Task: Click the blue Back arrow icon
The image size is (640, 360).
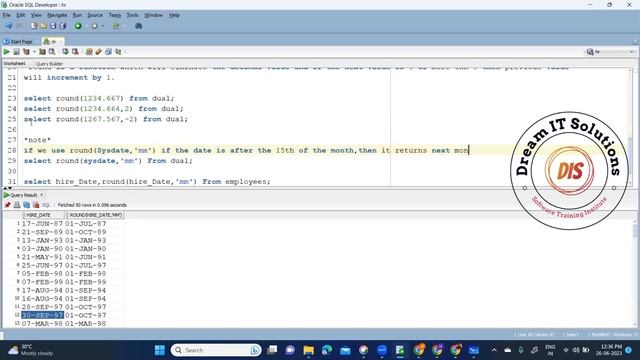Action: pos(9,26)
